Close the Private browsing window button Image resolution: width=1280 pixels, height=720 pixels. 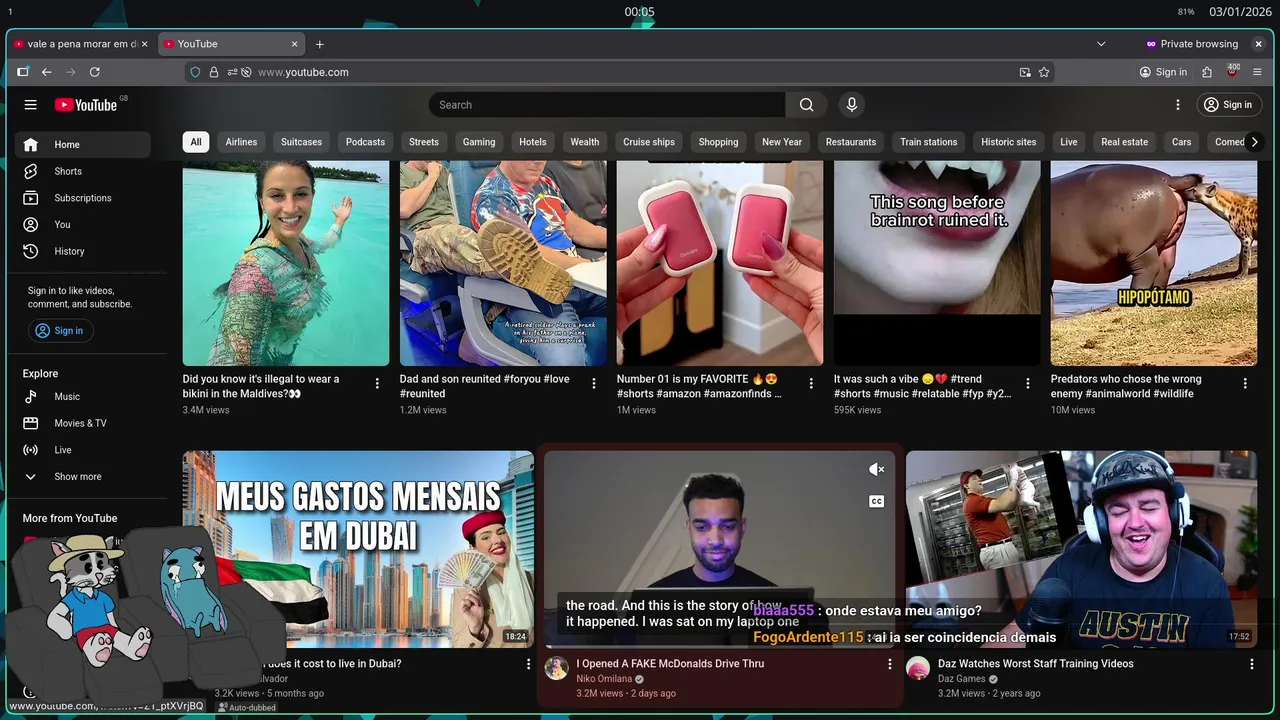[x=1258, y=44]
